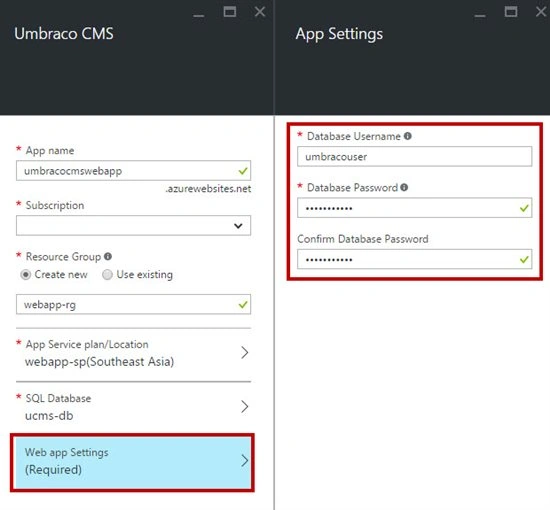Screen dimensions: 550x510
Task: Select the Use existing radio button
Action: [107, 275]
